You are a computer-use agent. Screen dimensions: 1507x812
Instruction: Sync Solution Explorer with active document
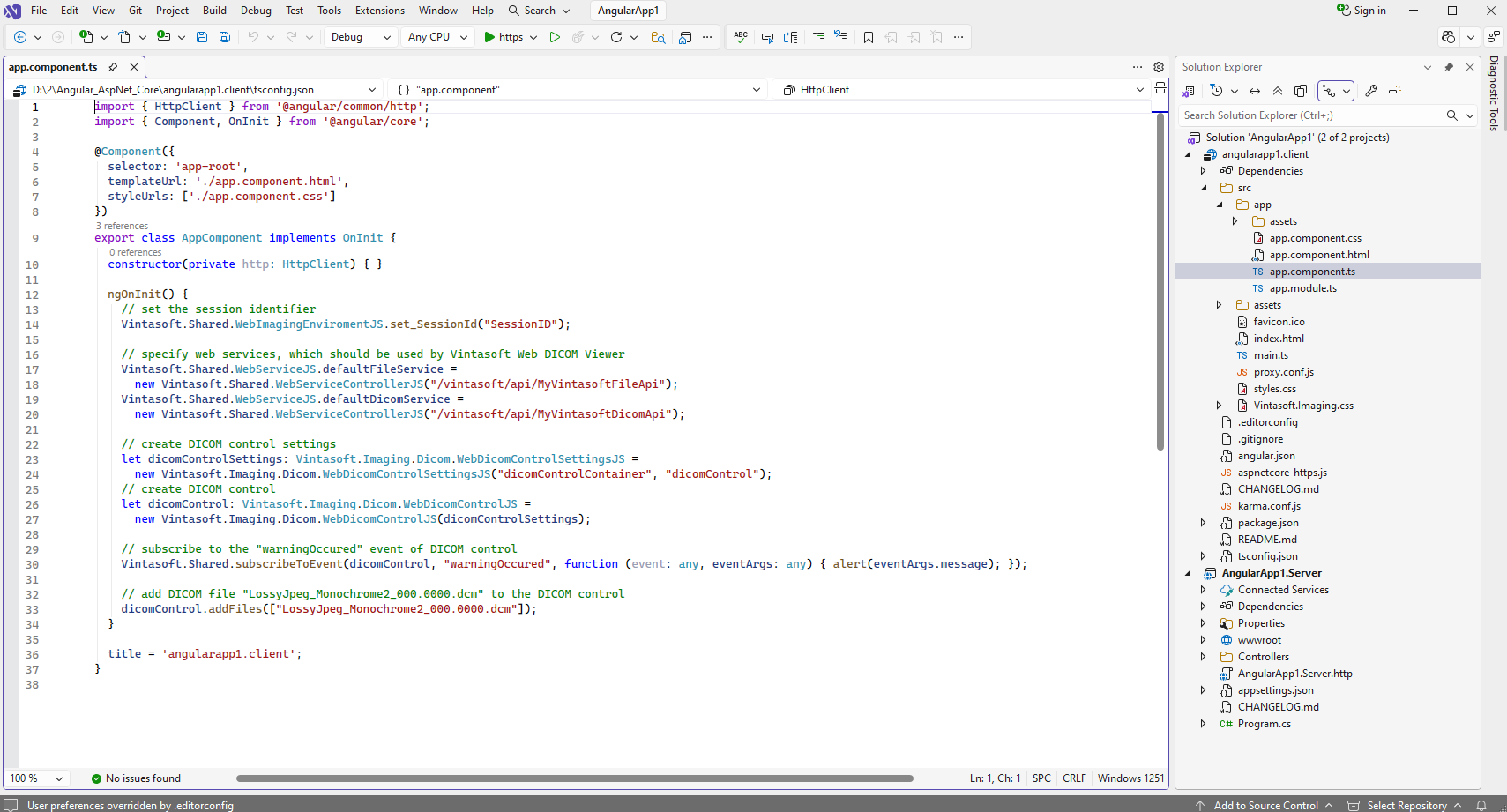coord(1255,91)
